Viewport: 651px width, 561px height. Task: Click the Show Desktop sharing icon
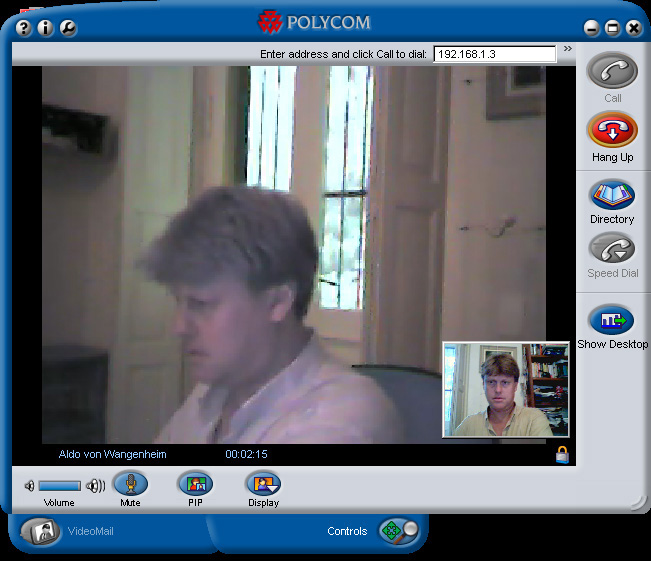pos(611,320)
